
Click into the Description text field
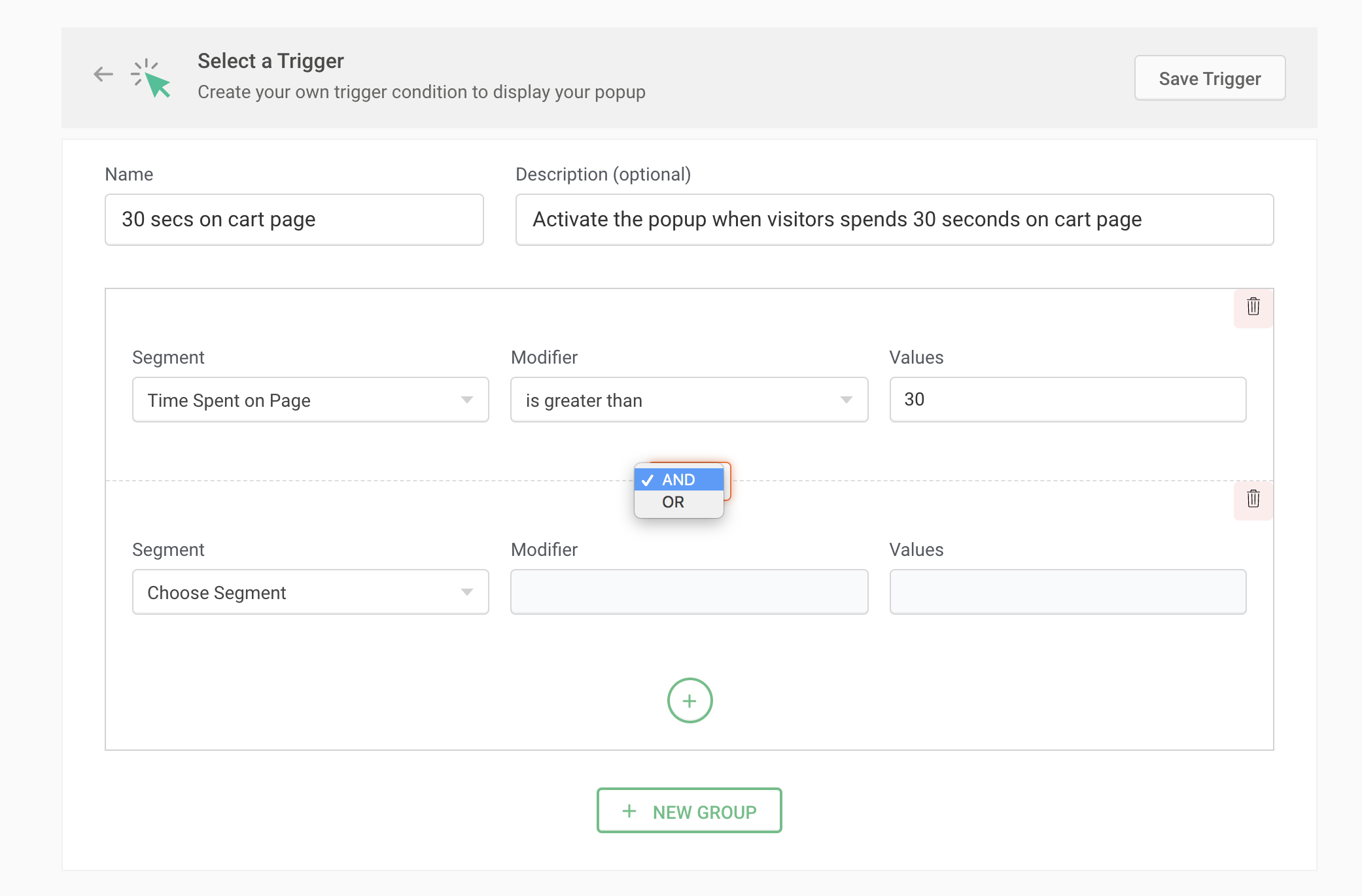(x=894, y=220)
